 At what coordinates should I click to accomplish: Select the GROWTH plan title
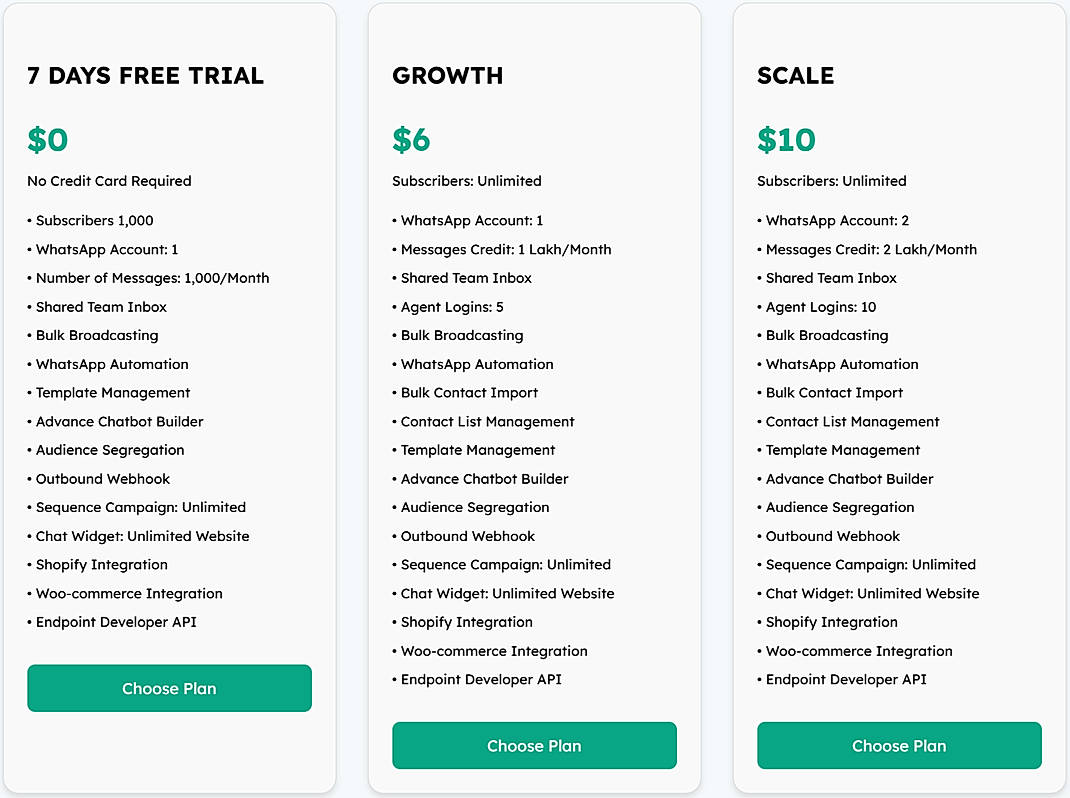coord(447,75)
